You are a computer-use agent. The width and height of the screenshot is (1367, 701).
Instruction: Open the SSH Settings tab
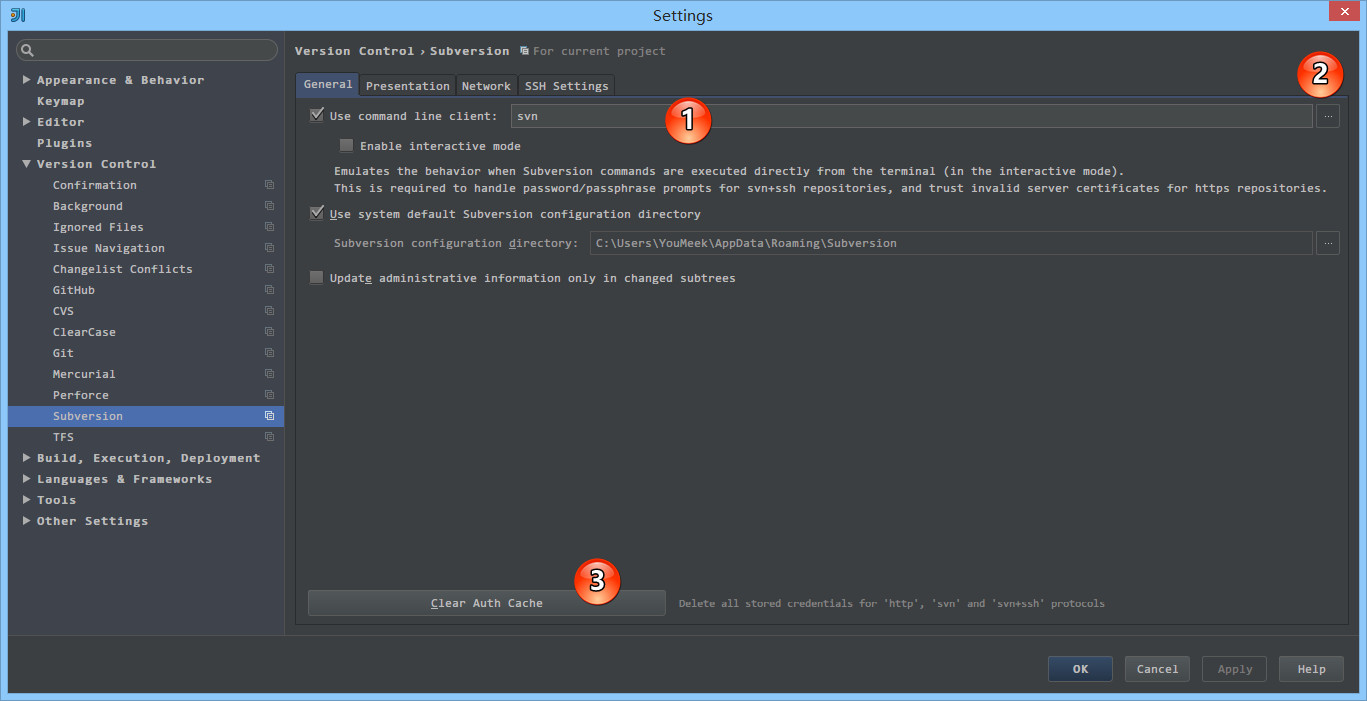point(566,86)
